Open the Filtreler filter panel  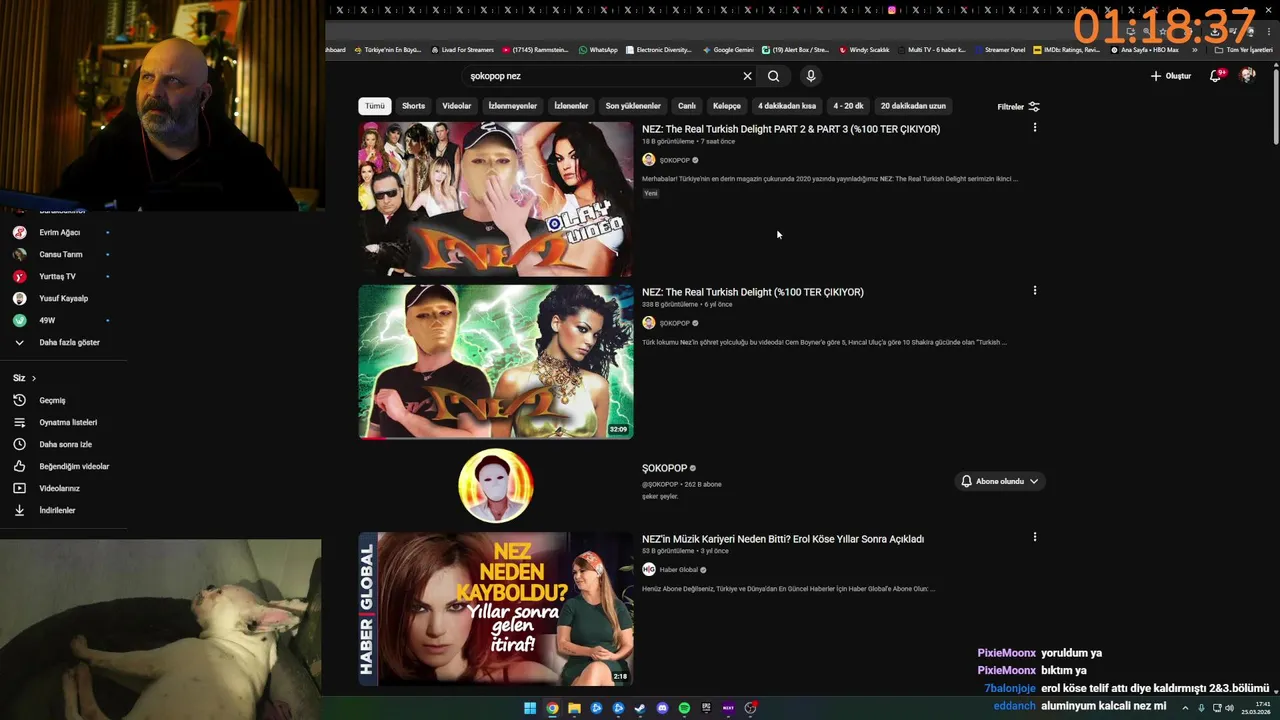1018,106
